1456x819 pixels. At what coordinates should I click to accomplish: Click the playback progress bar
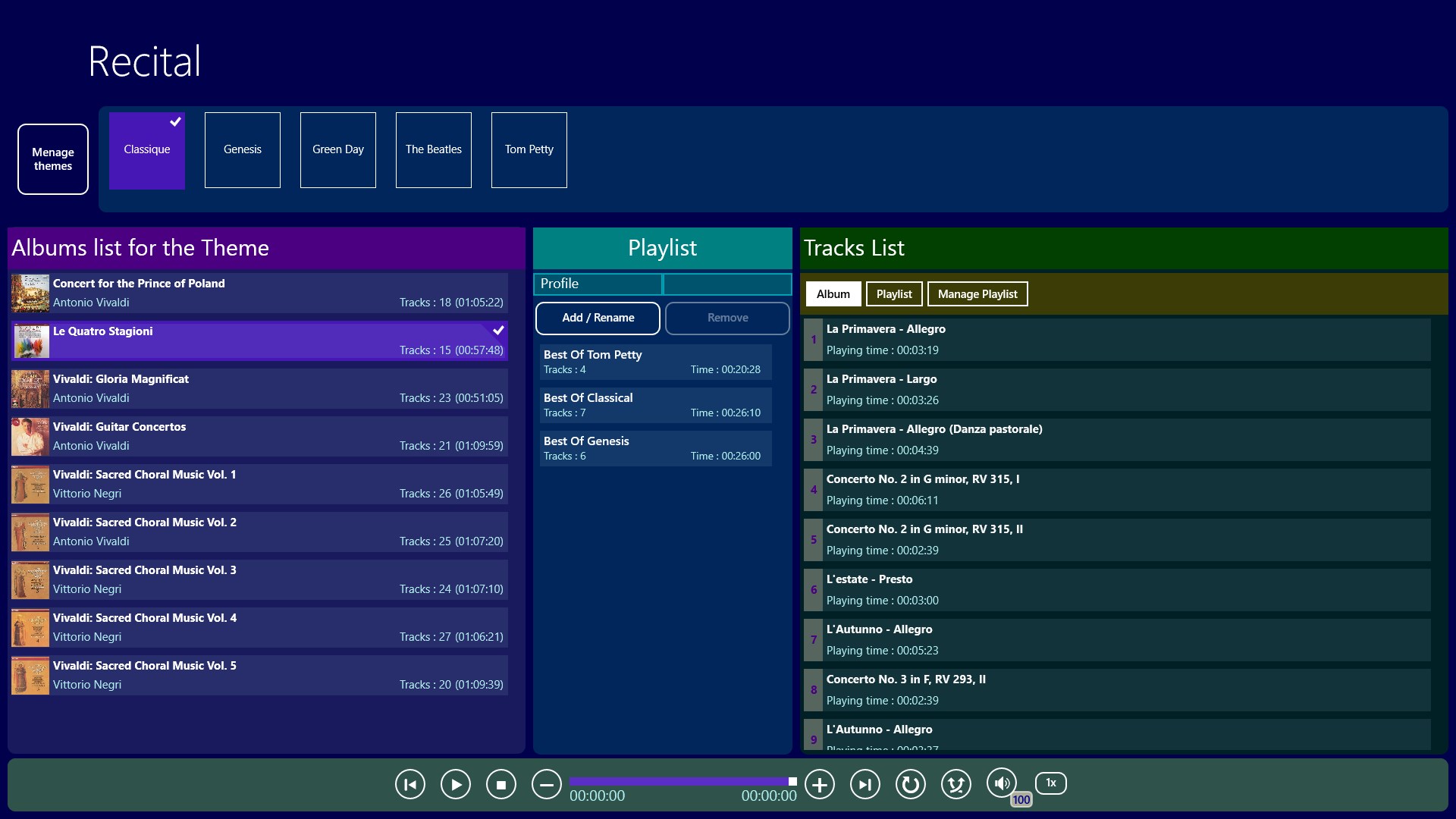[x=683, y=781]
